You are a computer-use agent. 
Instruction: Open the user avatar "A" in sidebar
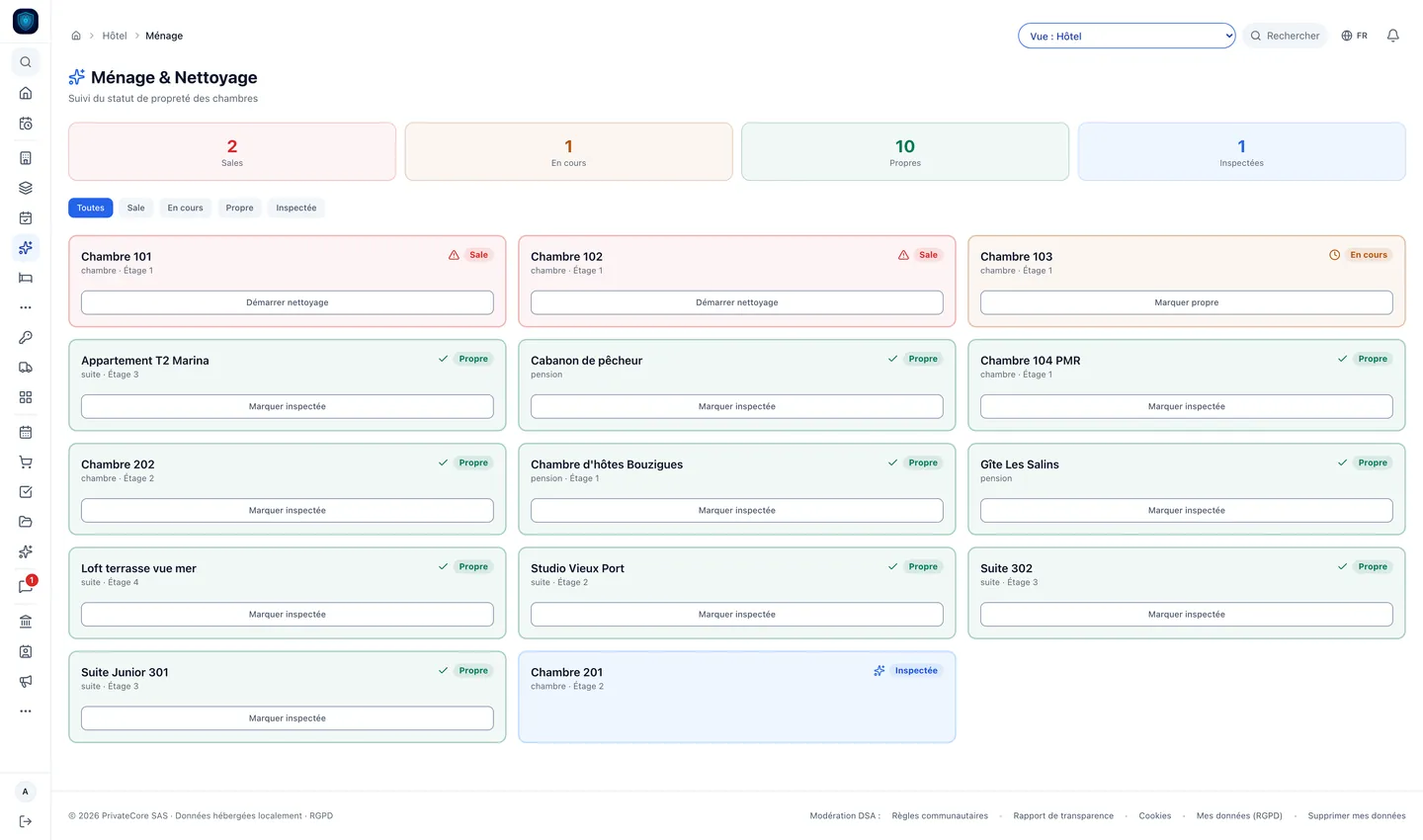[26, 792]
